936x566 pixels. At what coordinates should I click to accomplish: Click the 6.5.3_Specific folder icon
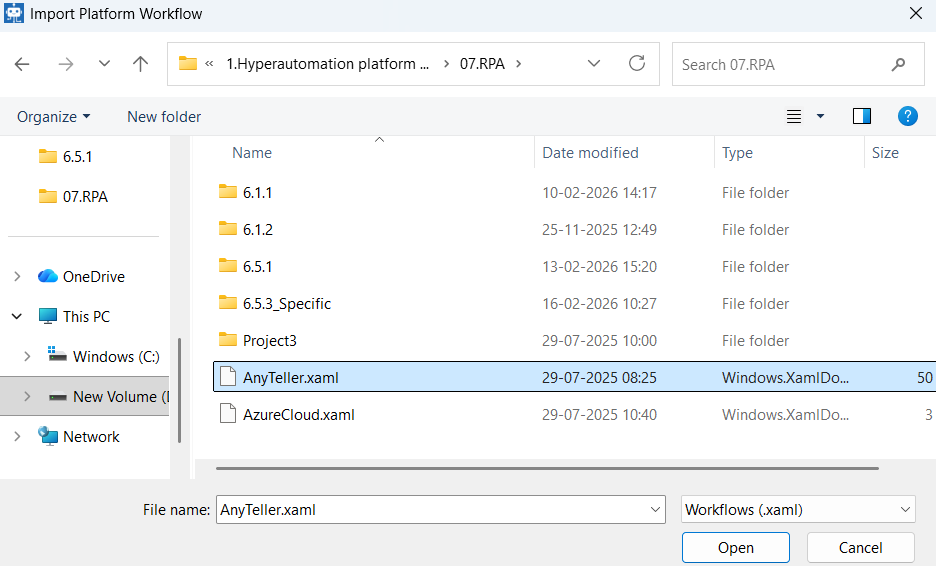tap(227, 303)
